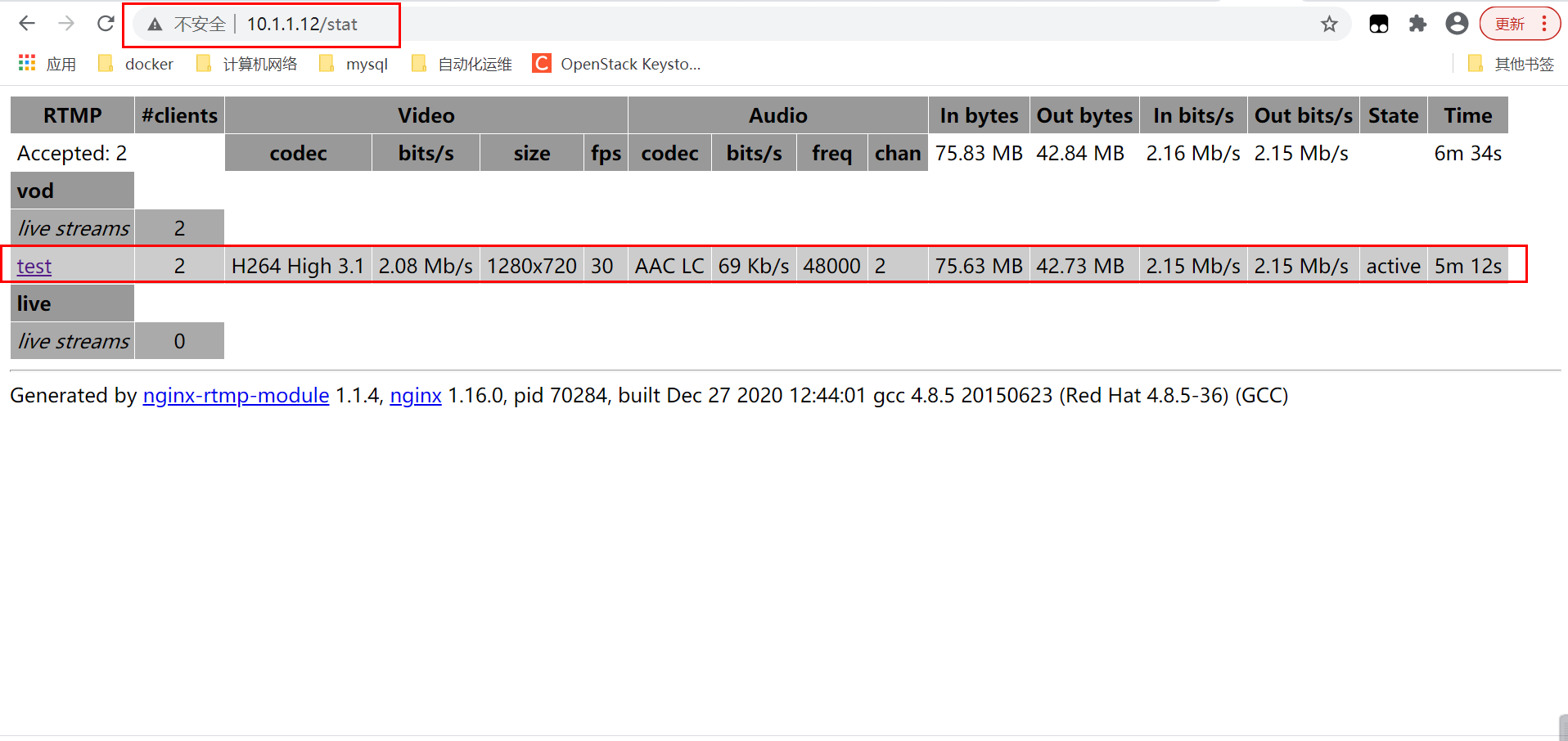The width and height of the screenshot is (1568, 741).
Task: Open the 其他书签 bookmarks folder
Action: 1511,64
